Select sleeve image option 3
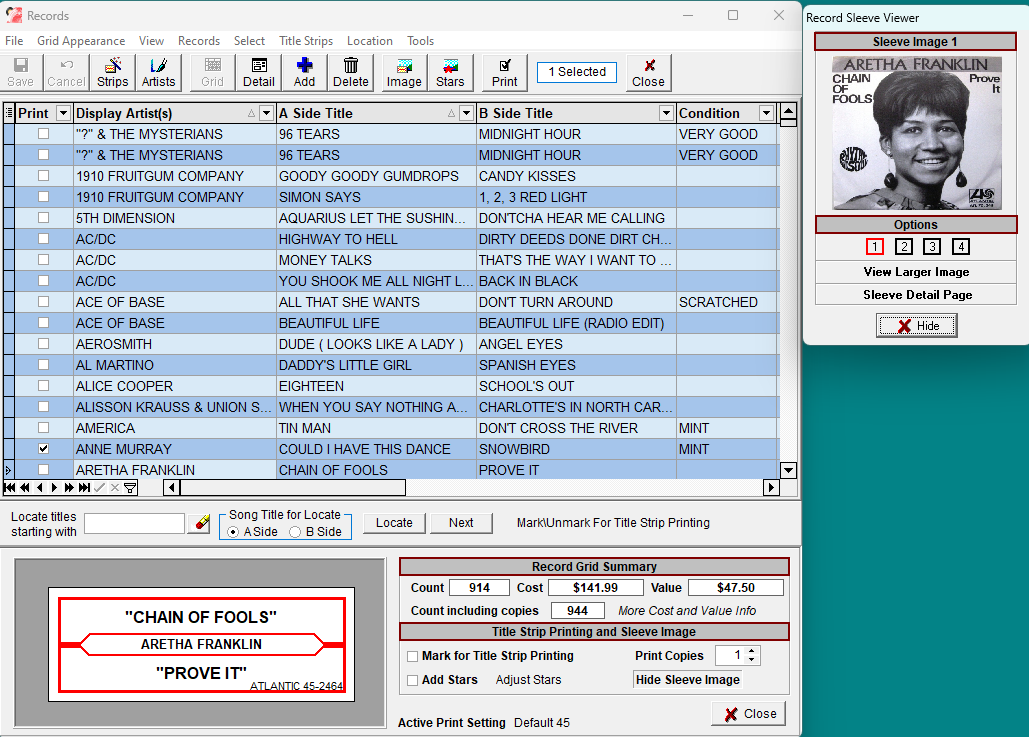 pos(932,247)
